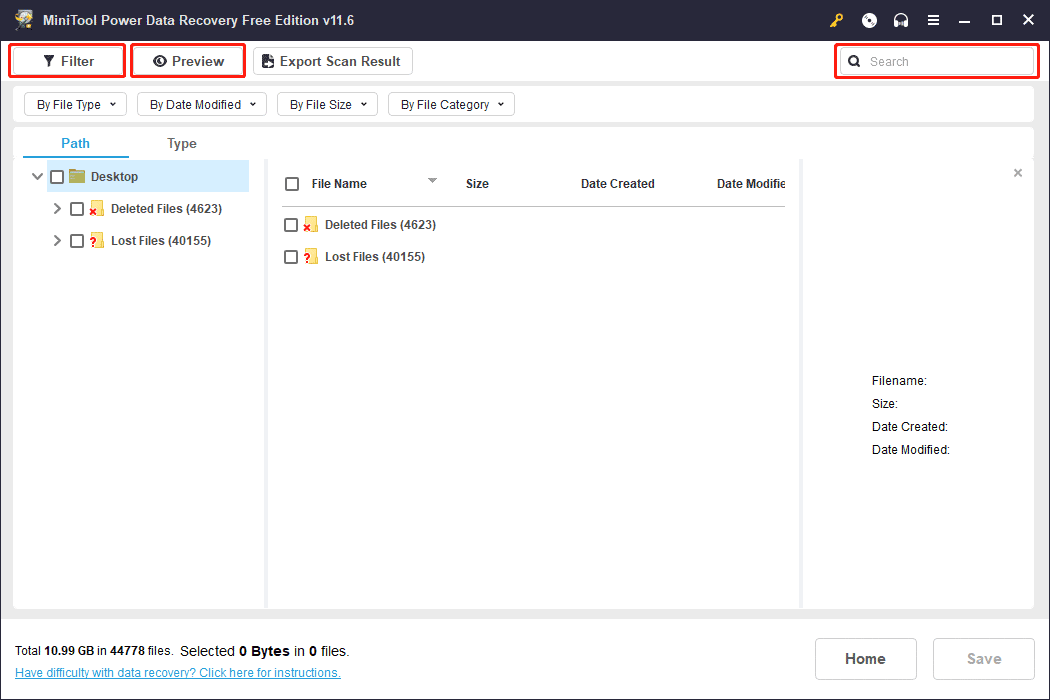1050x700 pixels.
Task: Click Export Scan Result button
Action: click(333, 61)
